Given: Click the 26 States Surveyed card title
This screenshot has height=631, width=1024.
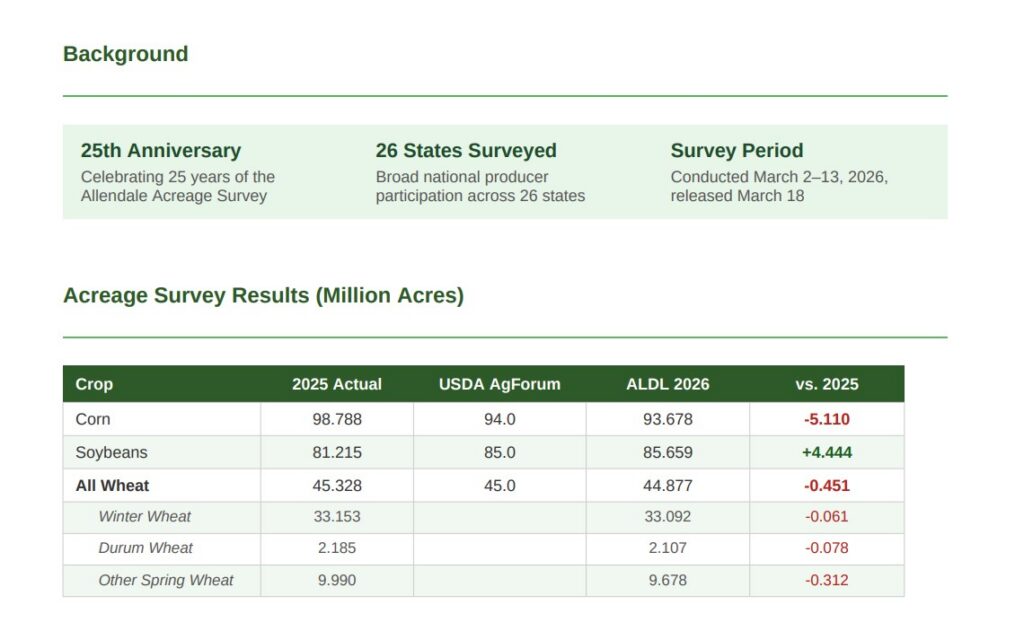Looking at the screenshot, I should pos(465,151).
